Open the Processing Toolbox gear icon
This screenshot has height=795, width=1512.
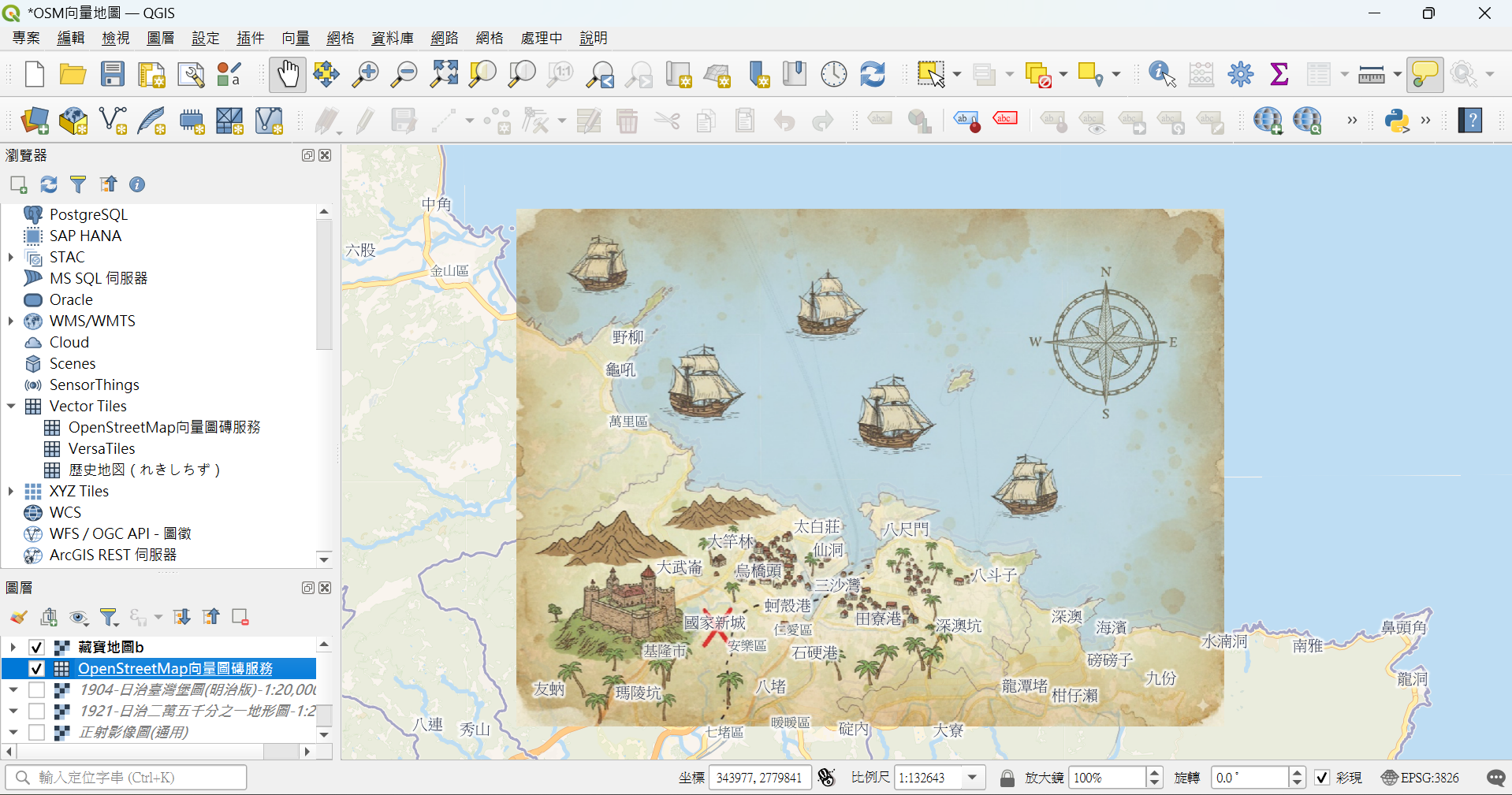point(1241,75)
